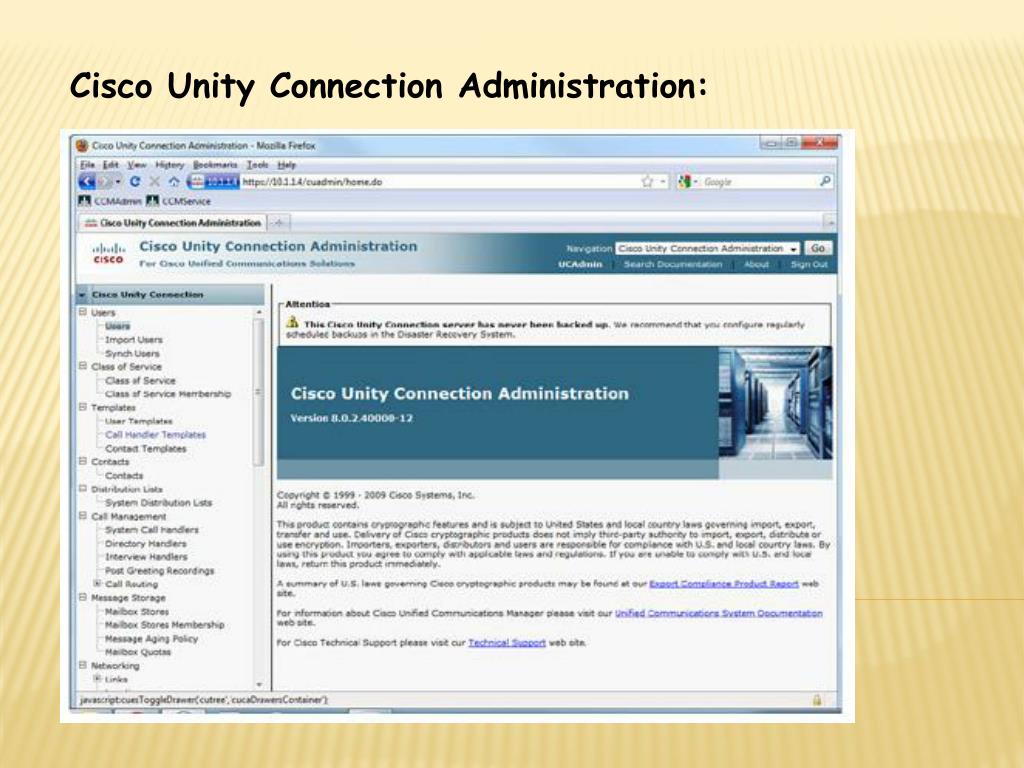Click Sign Out
The height and width of the screenshot is (768, 1024).
[809, 264]
